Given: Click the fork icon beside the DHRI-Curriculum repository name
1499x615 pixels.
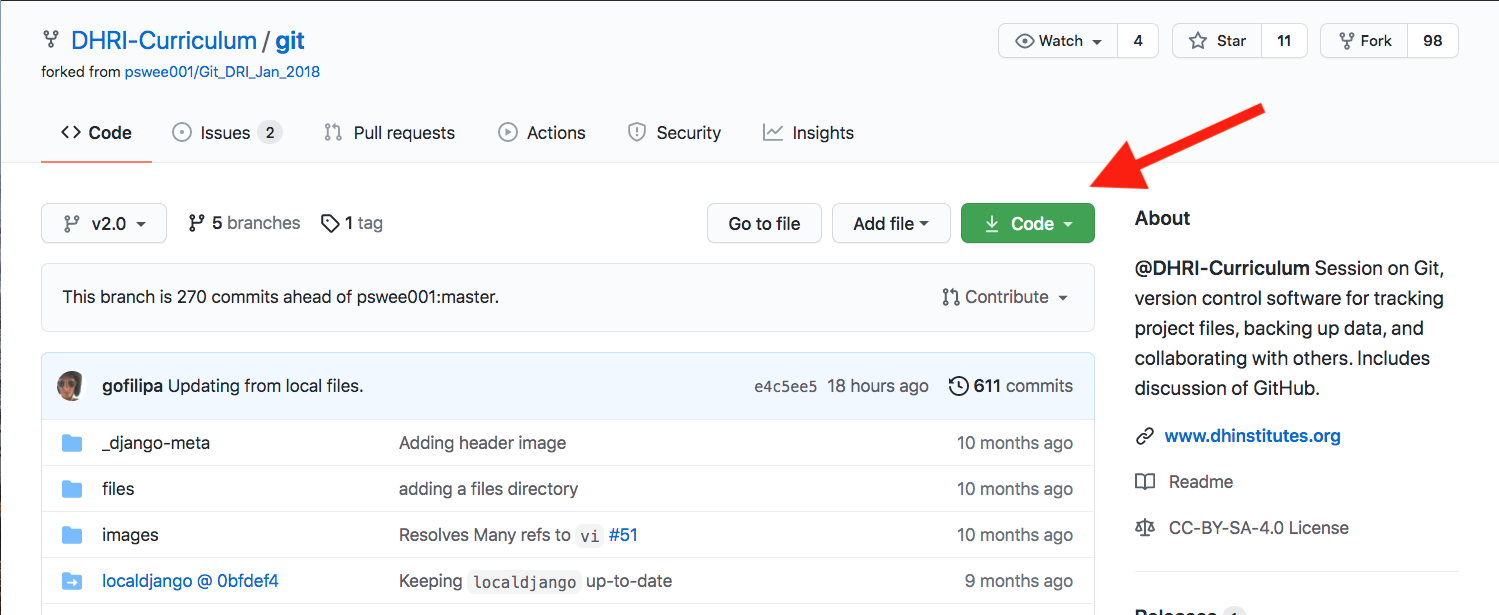Looking at the screenshot, I should pos(50,40).
